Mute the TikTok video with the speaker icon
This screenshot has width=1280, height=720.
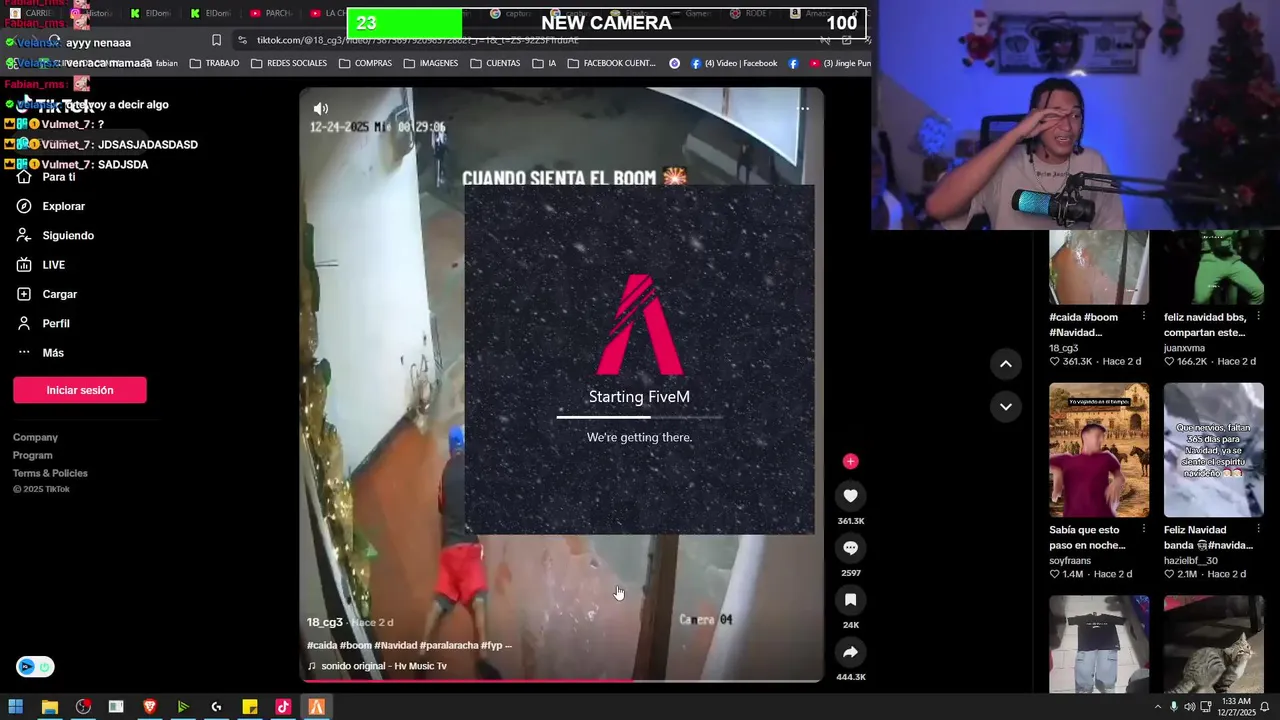(x=320, y=108)
